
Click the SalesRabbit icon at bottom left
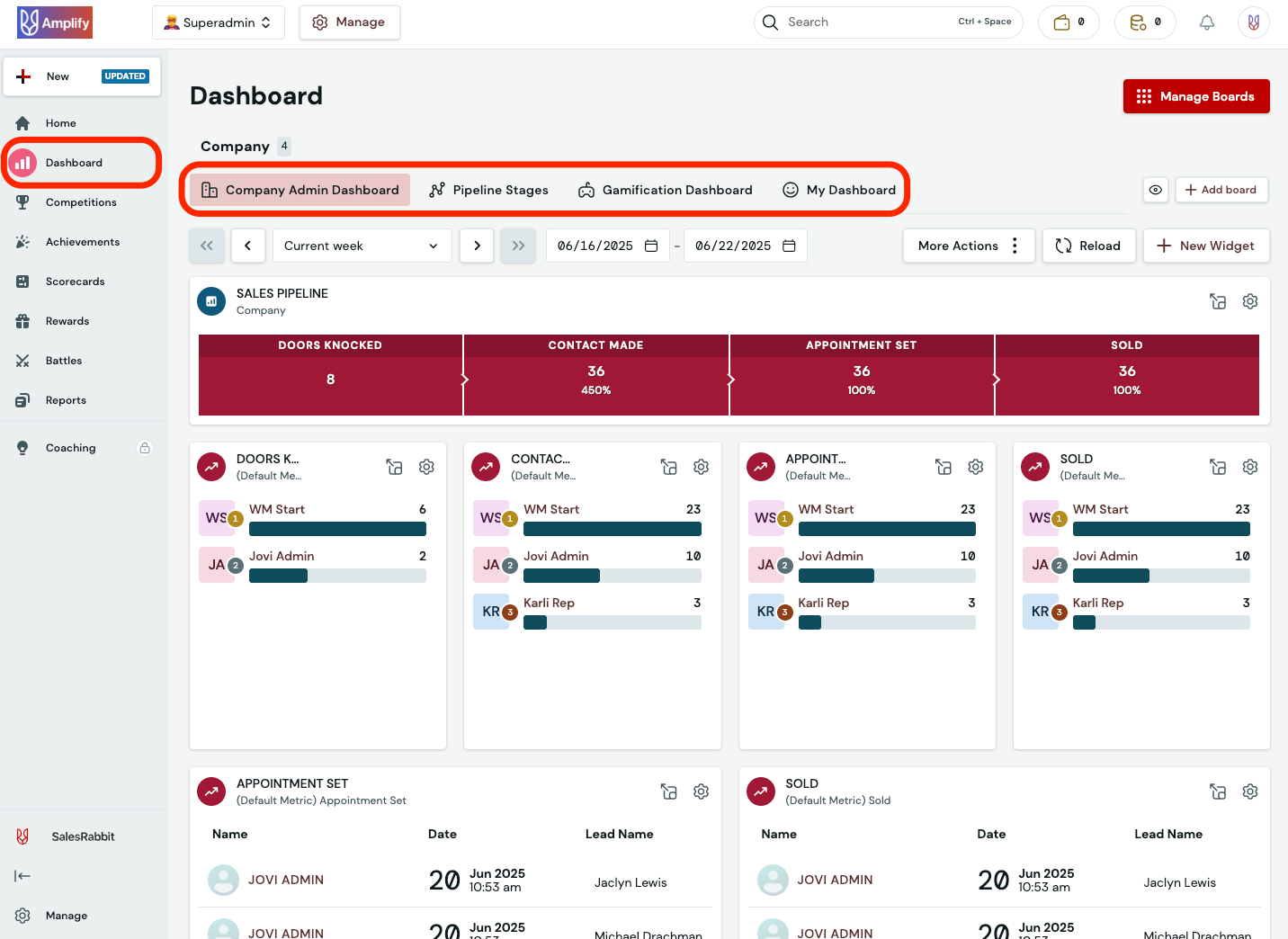[22, 836]
